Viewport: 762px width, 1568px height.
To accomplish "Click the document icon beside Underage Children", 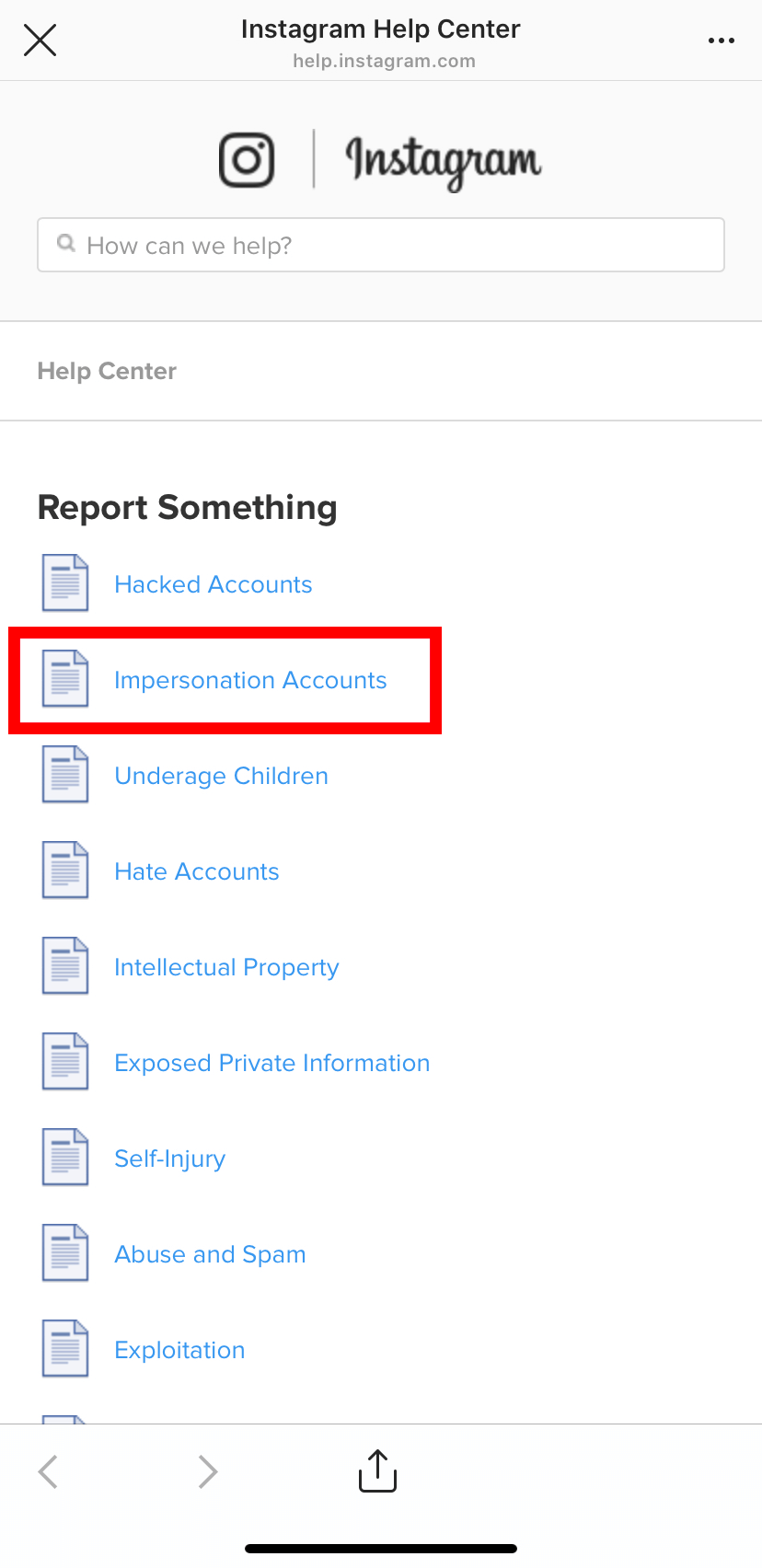I will pyautogui.click(x=64, y=775).
